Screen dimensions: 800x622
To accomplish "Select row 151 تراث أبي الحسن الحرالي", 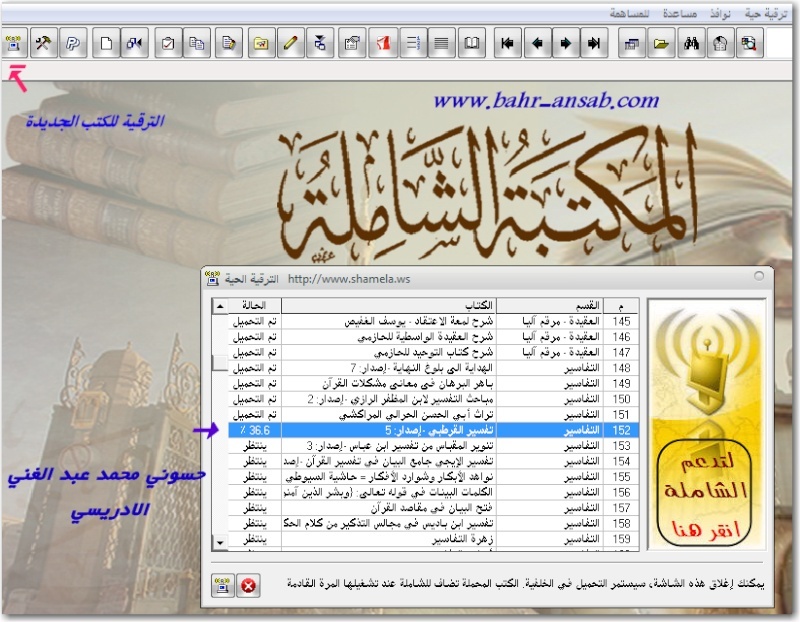I will [433, 415].
